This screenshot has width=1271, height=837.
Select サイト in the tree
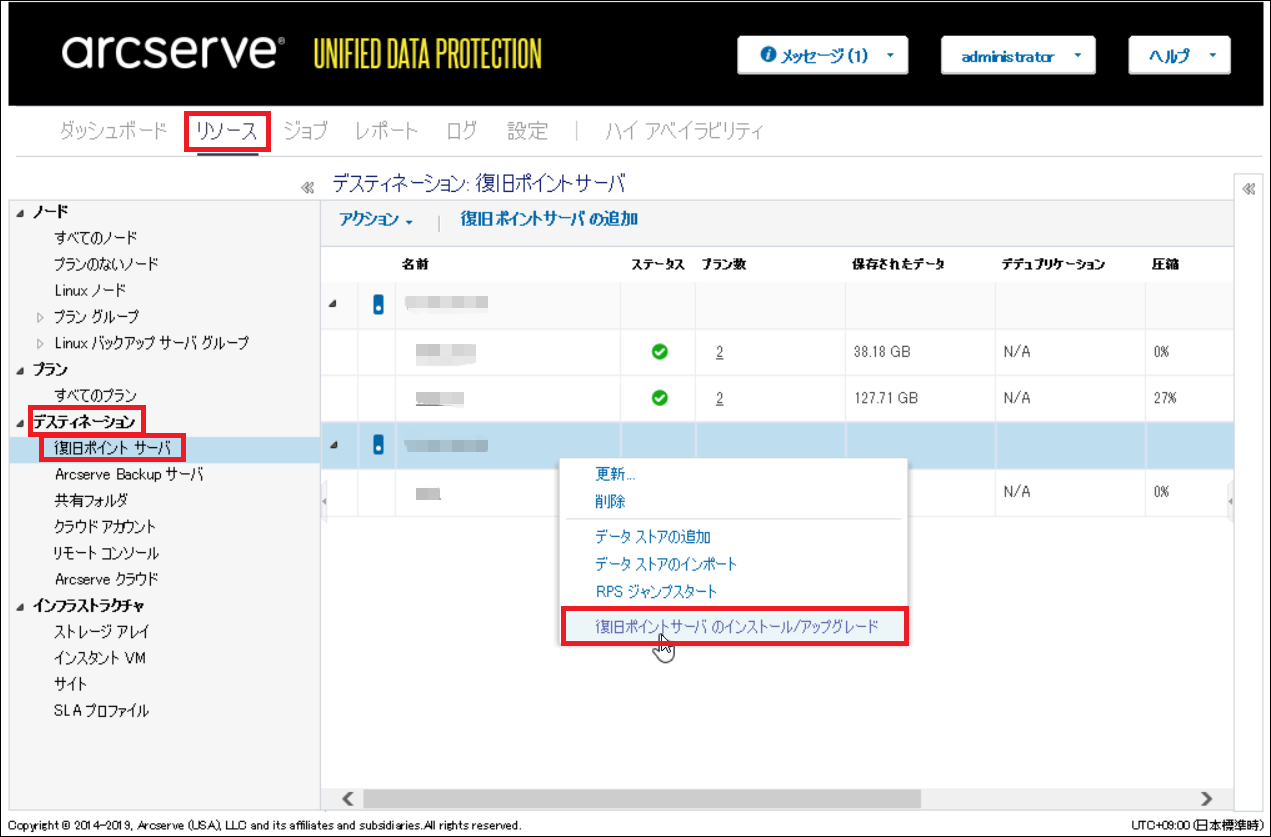[x=70, y=684]
